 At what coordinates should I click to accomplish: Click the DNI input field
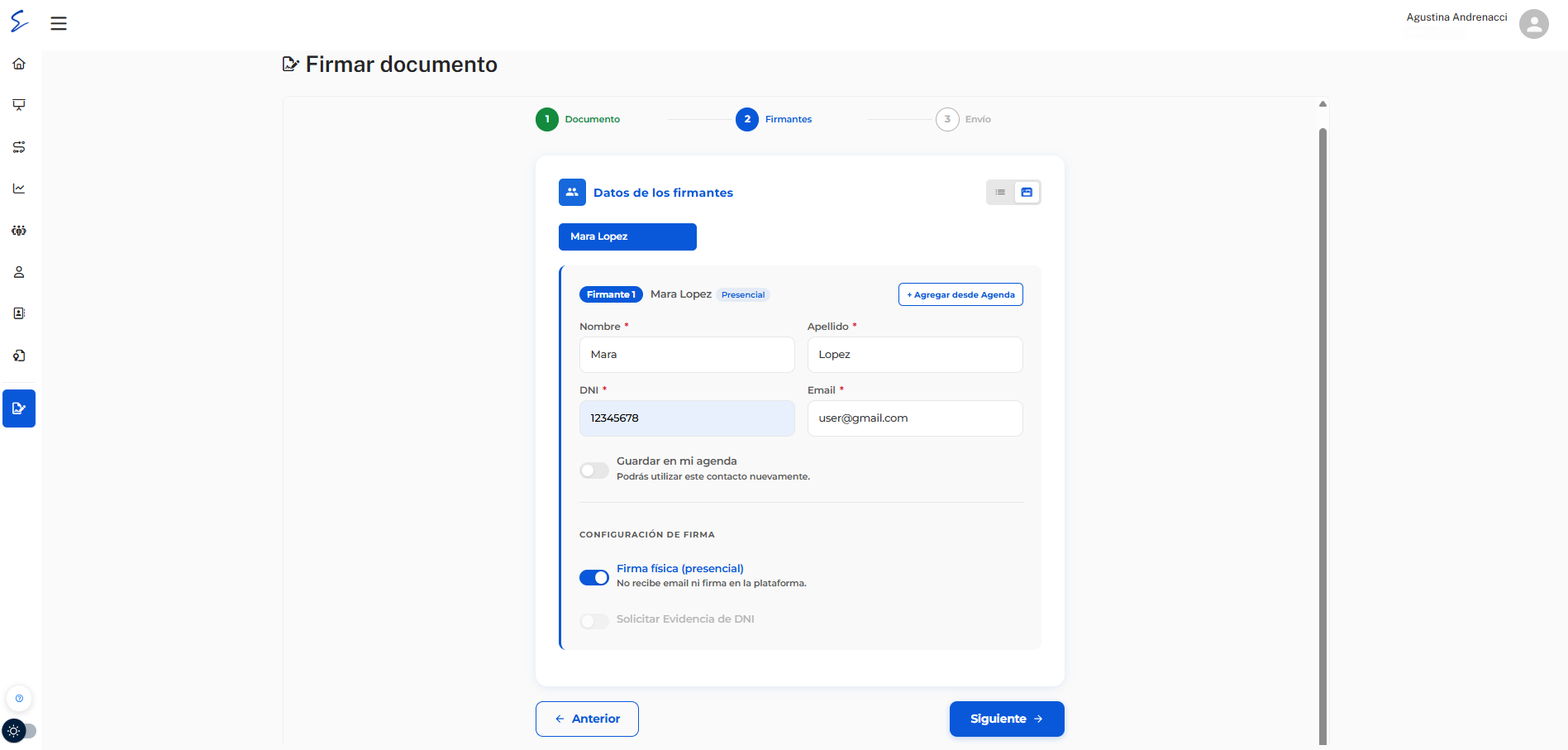click(x=687, y=418)
